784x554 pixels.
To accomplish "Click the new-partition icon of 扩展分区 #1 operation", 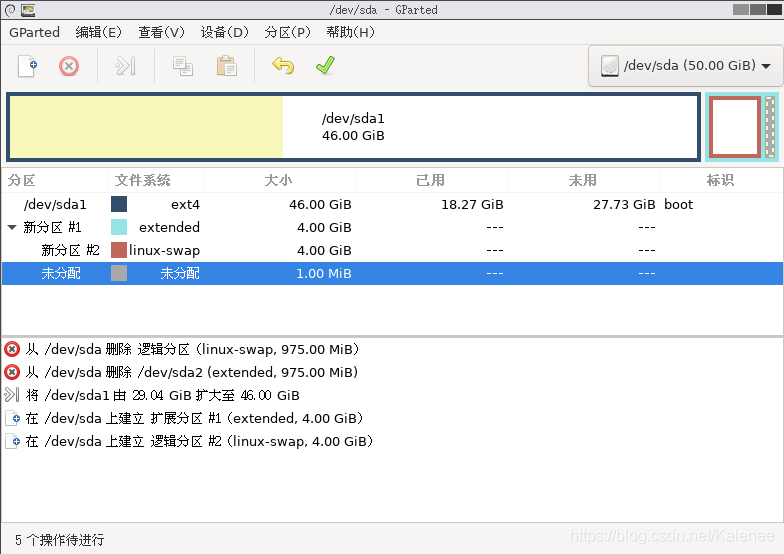I will [x=12, y=418].
